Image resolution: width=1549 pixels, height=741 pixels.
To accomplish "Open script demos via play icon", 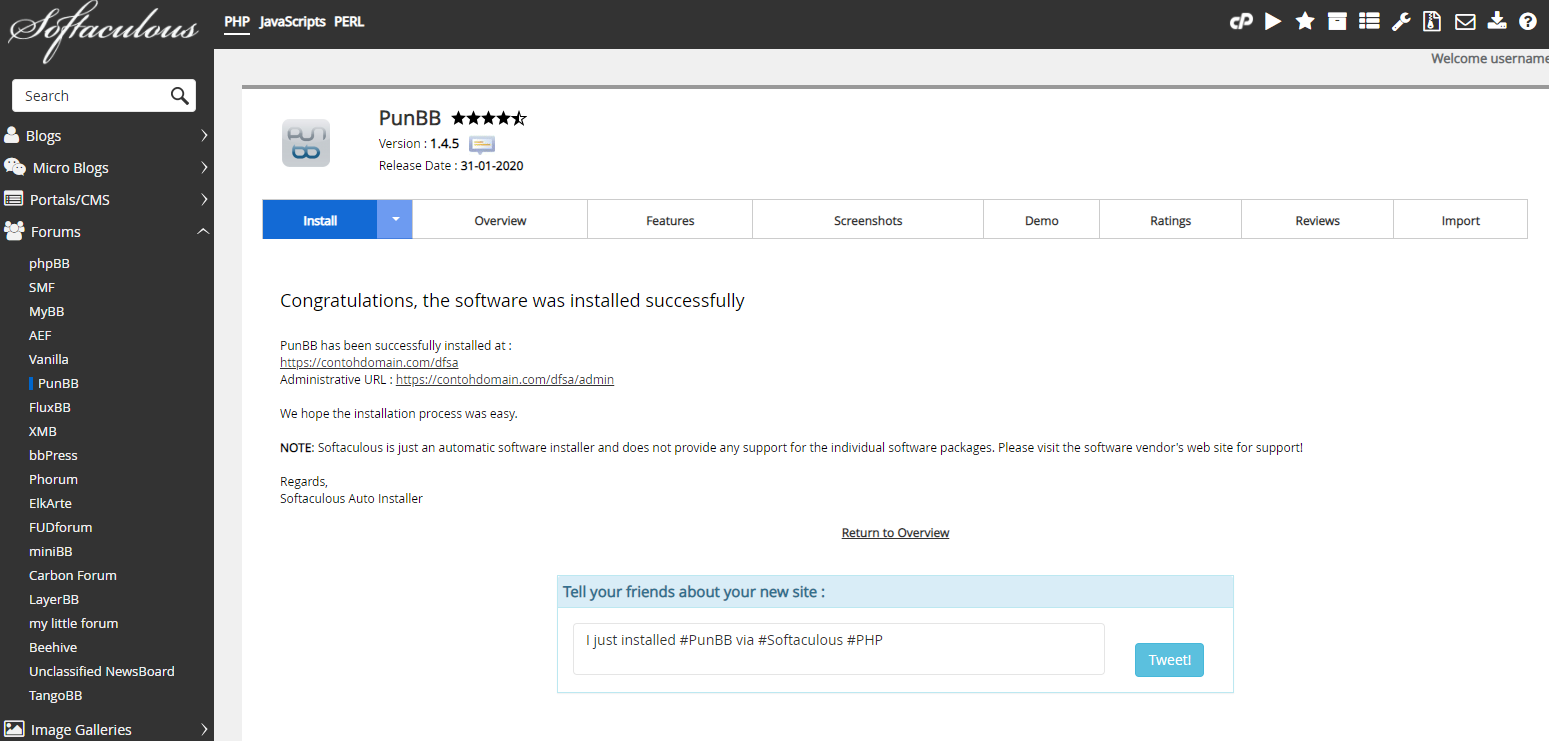I will 1273,21.
